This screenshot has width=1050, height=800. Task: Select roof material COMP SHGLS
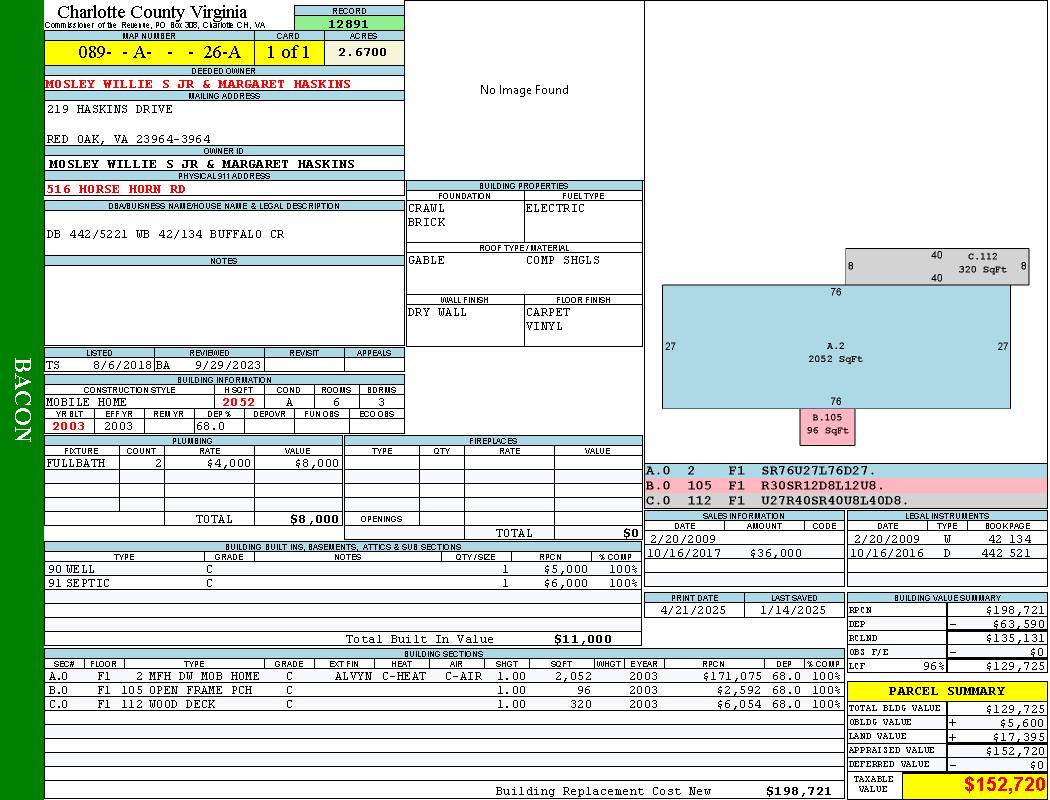coord(563,260)
